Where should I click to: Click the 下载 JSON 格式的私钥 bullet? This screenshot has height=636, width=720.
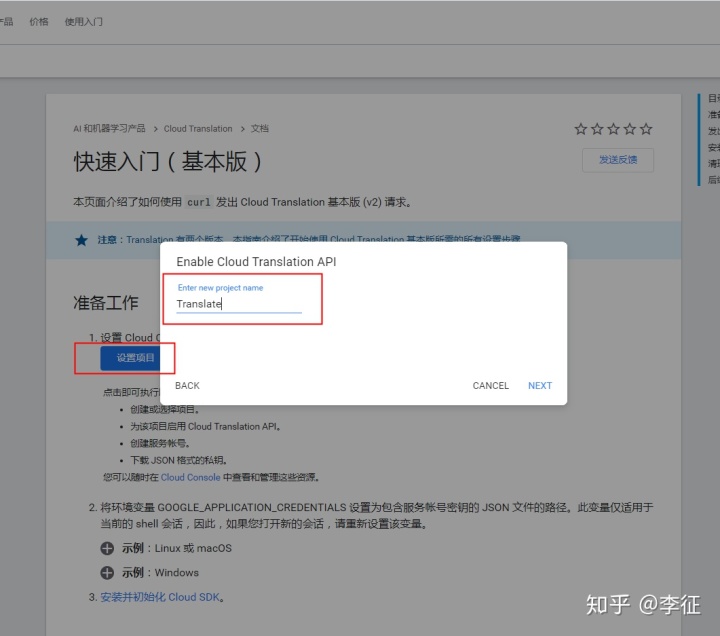point(179,460)
